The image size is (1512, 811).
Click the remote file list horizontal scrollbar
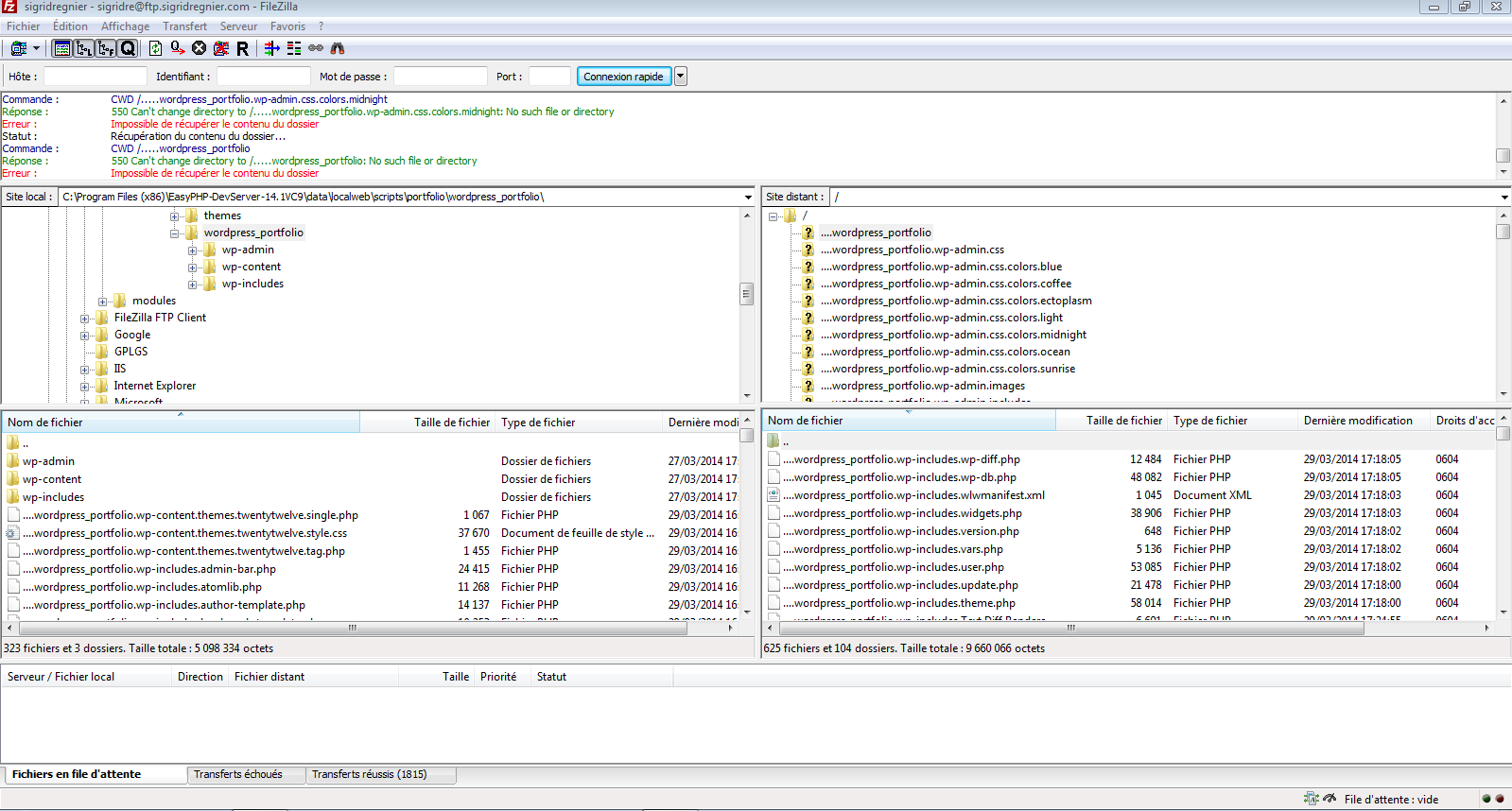tap(1070, 628)
